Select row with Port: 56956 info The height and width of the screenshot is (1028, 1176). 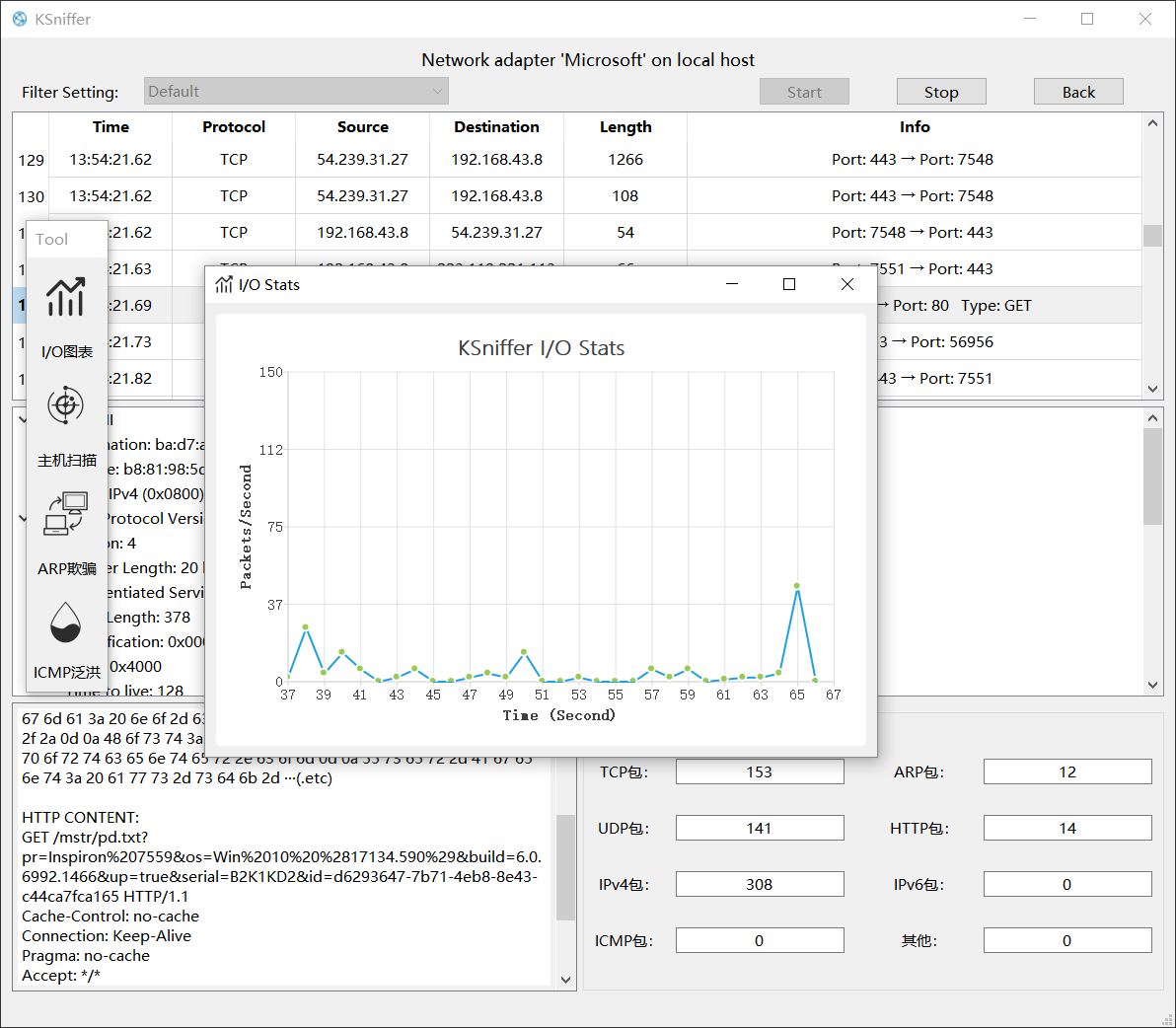tap(1008, 342)
